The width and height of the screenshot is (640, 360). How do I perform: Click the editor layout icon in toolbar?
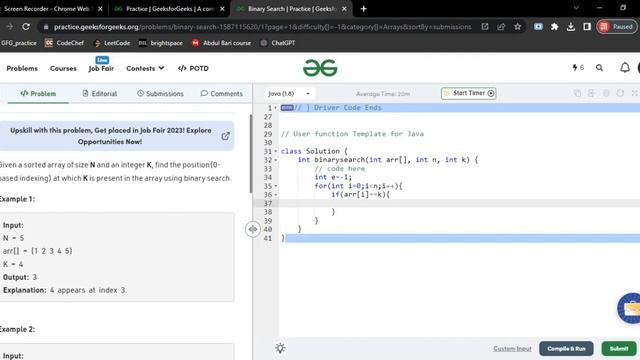pos(591,93)
